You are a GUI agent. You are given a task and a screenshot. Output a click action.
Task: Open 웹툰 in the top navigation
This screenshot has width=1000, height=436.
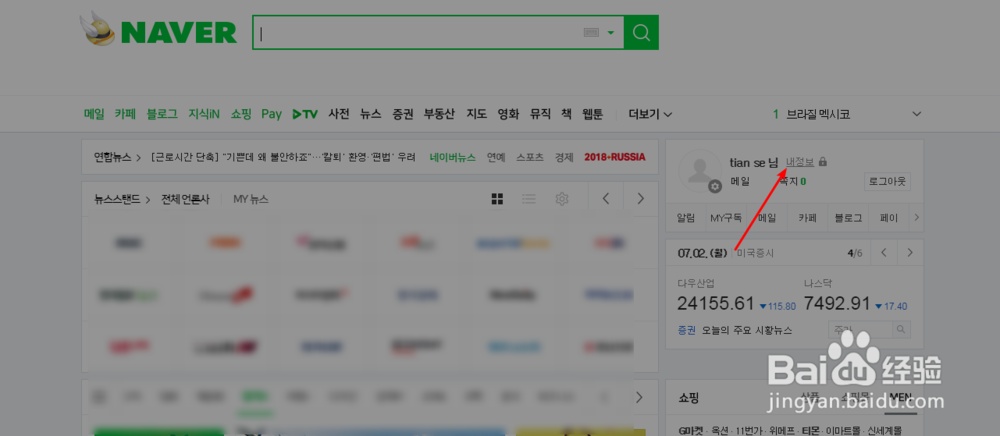(592, 114)
